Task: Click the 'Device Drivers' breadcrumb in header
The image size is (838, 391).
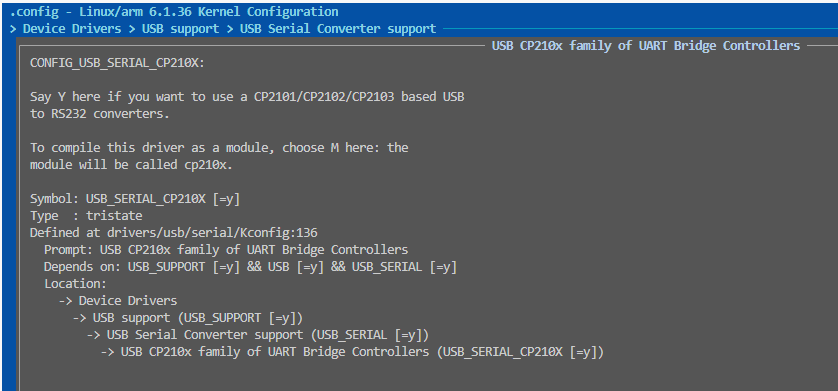Action: pyautogui.click(x=72, y=28)
